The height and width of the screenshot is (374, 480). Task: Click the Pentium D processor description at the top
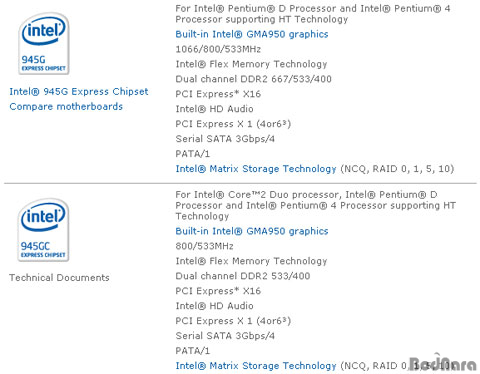tap(313, 14)
